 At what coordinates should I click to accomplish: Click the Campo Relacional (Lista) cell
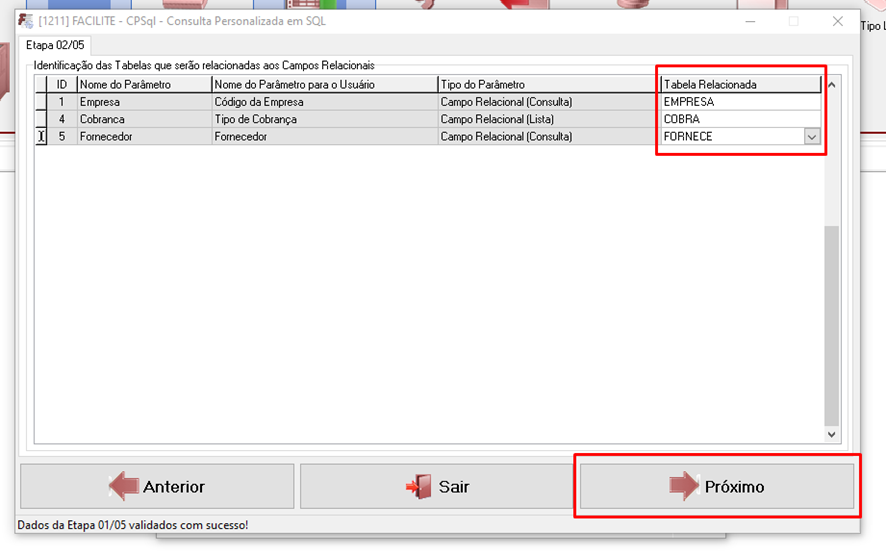[x=547, y=119]
